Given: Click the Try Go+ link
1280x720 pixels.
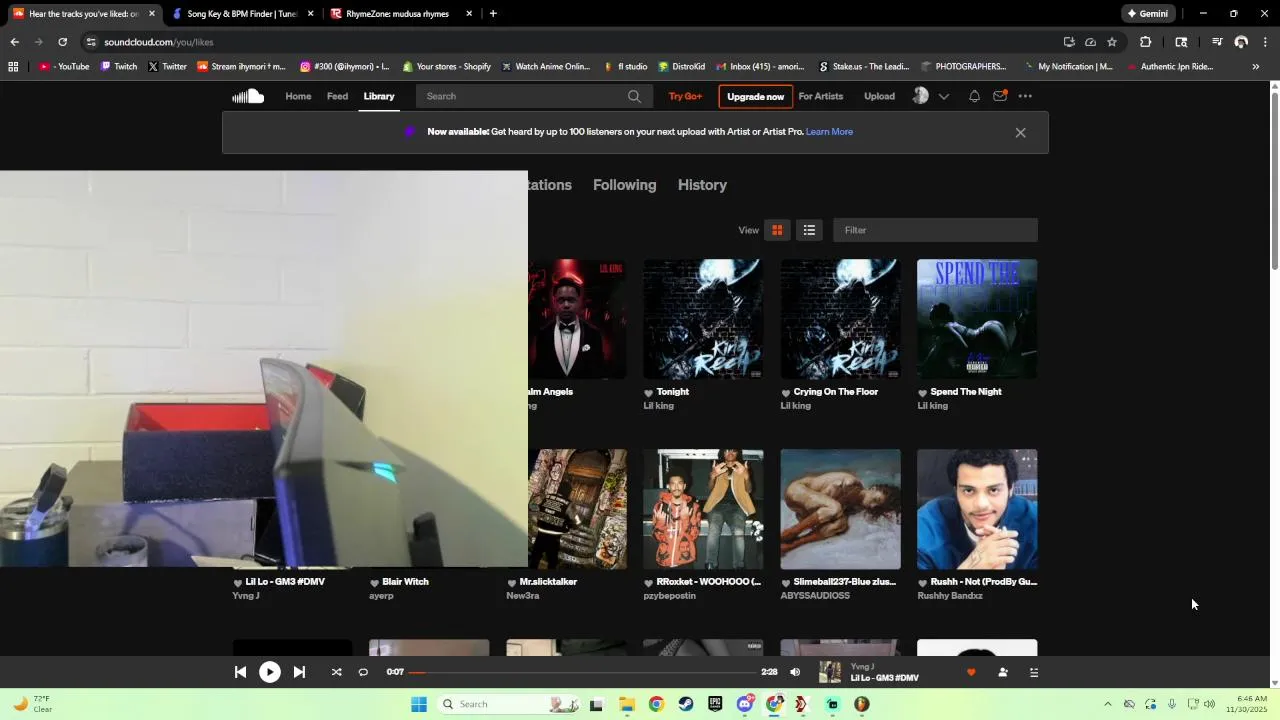Looking at the screenshot, I should click(685, 96).
